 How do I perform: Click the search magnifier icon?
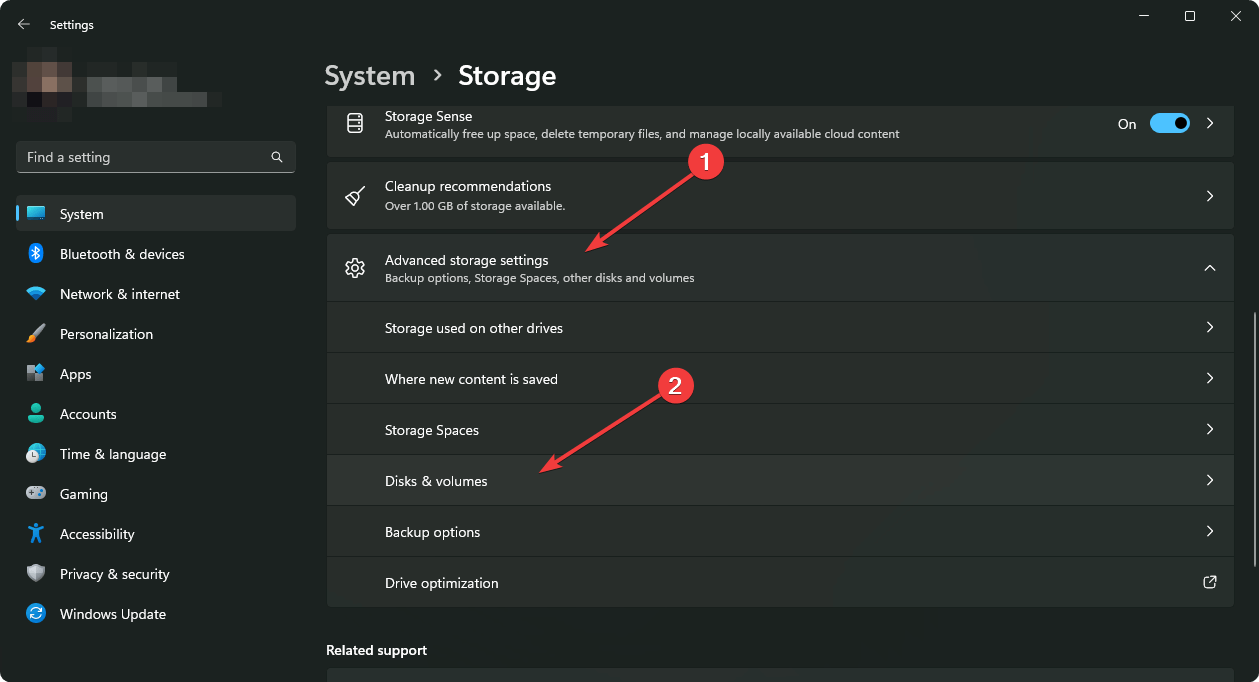pyautogui.click(x=277, y=157)
